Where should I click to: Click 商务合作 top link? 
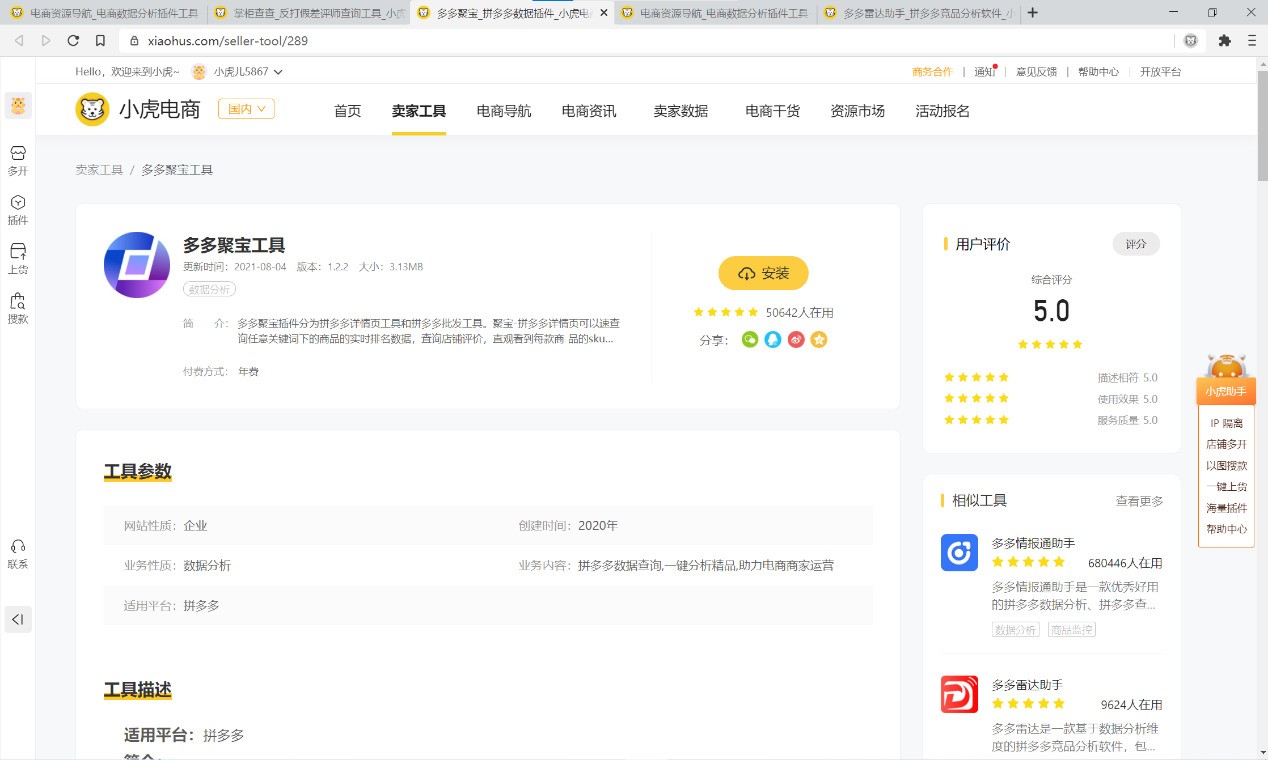click(x=932, y=72)
